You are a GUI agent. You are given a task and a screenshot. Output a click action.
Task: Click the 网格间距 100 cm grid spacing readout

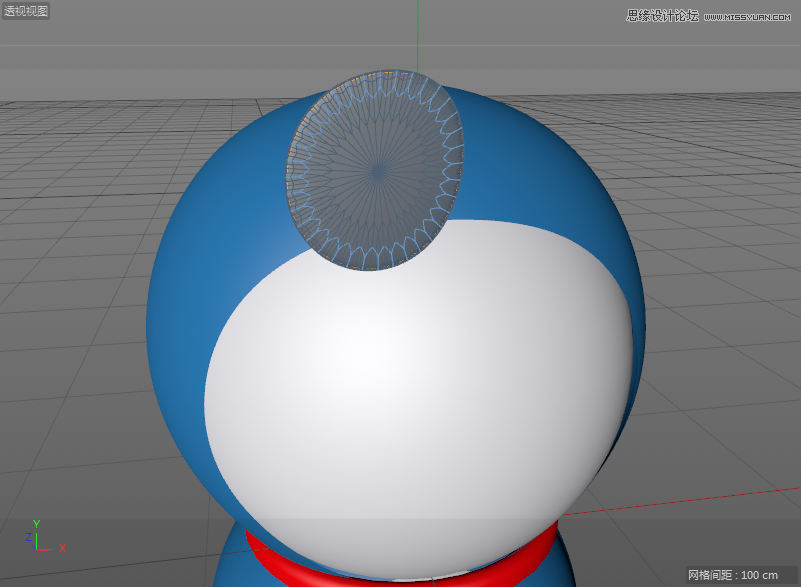tap(732, 575)
